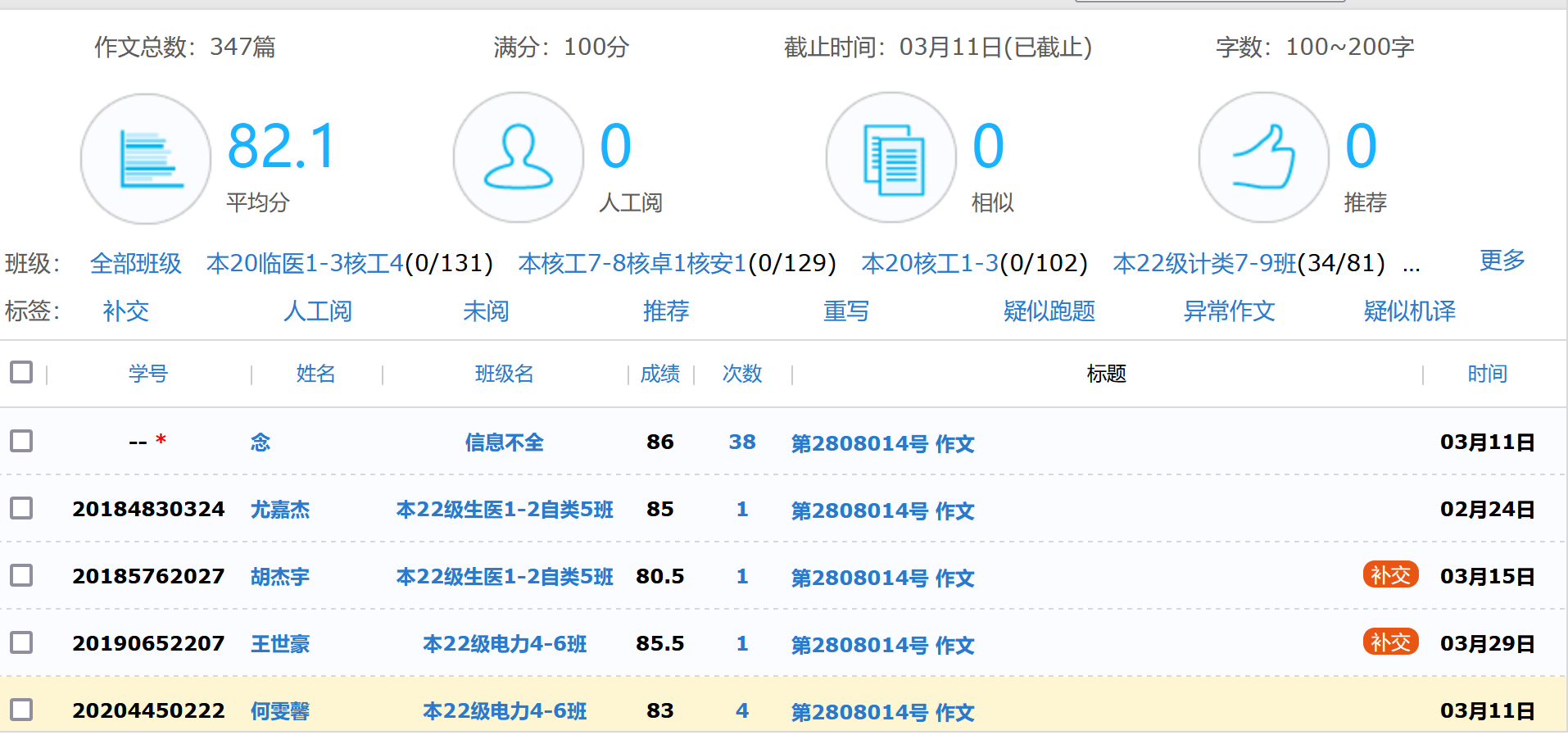Image resolution: width=1568 pixels, height=735 pixels.
Task: Click the similar essays document icon
Action: [891, 157]
